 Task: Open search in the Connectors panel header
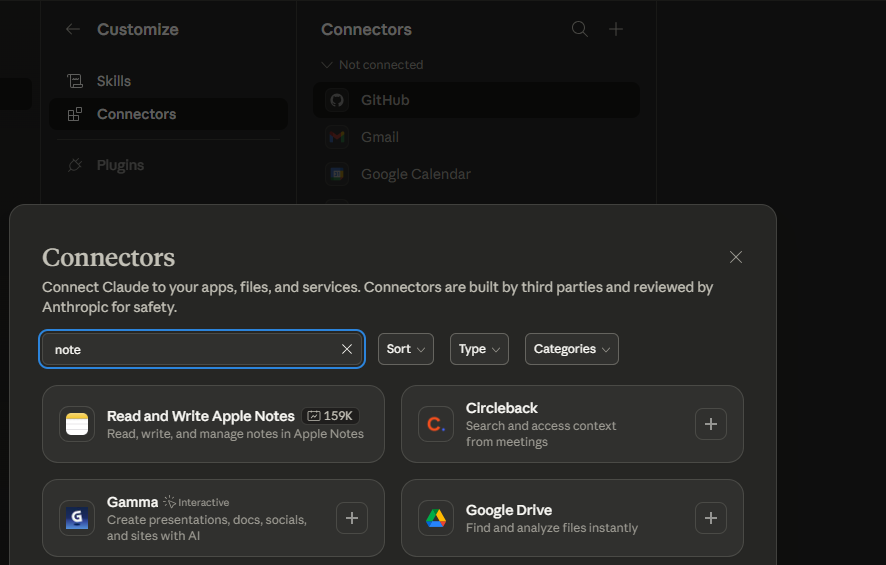tap(580, 29)
